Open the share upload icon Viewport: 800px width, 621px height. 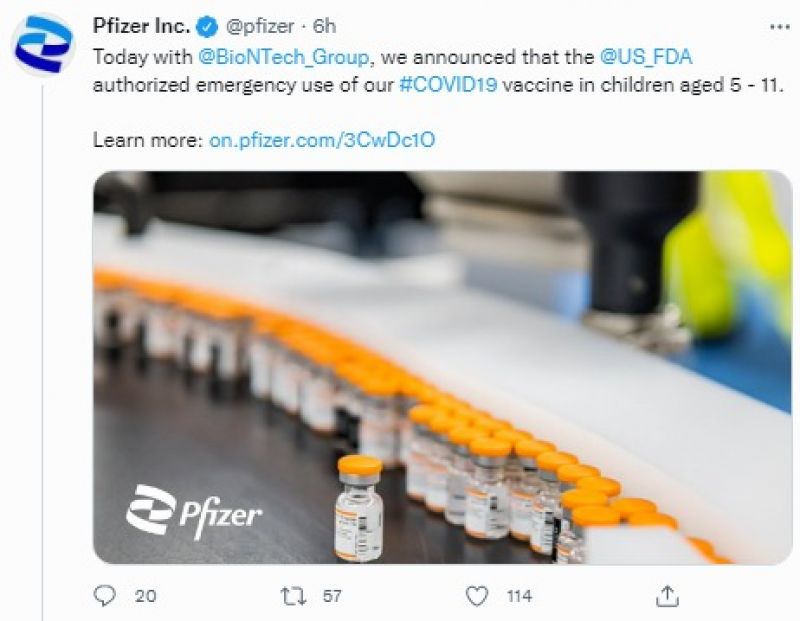click(667, 595)
